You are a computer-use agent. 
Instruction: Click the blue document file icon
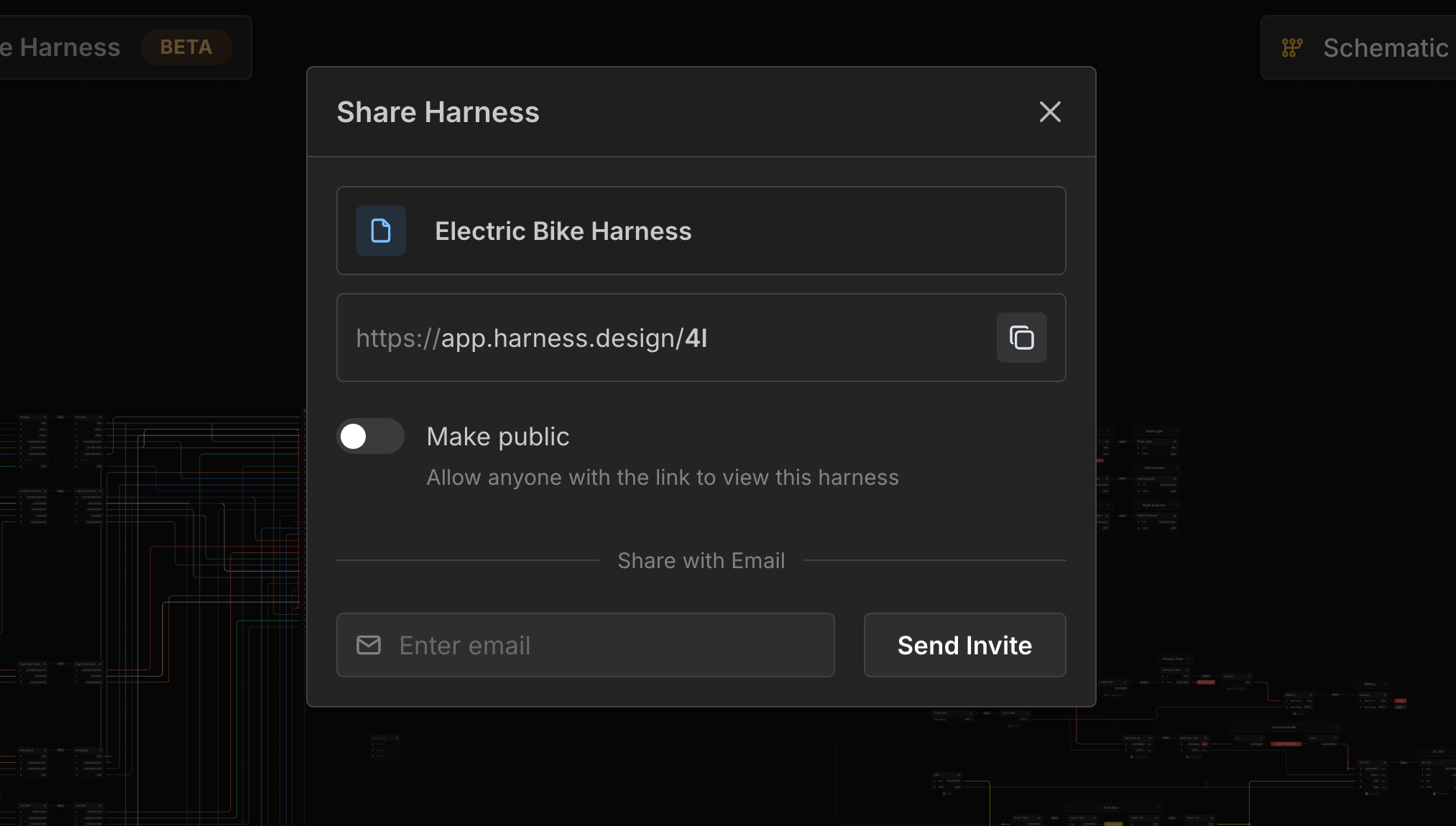click(381, 231)
